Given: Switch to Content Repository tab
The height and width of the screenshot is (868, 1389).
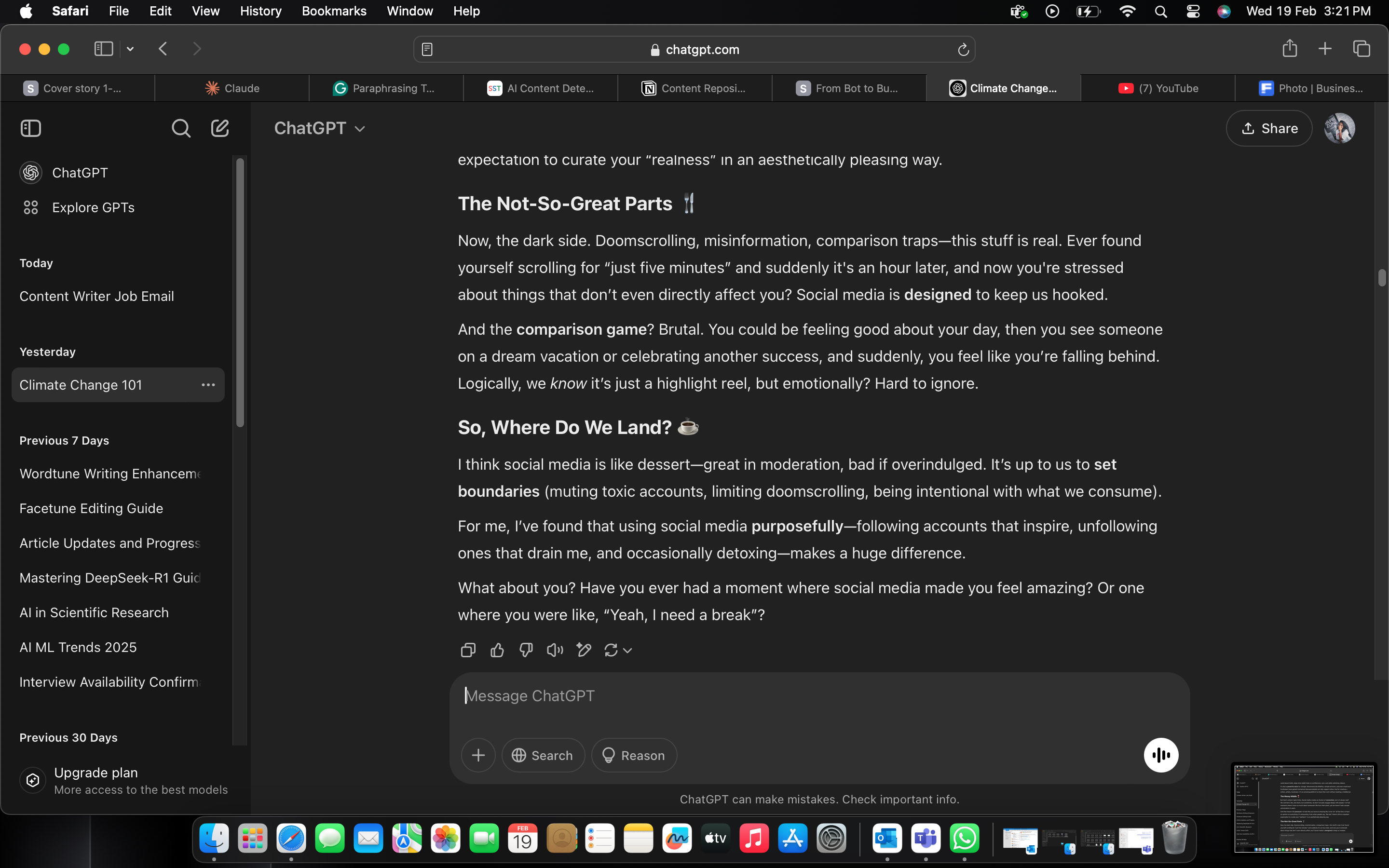Looking at the screenshot, I should click(x=694, y=88).
